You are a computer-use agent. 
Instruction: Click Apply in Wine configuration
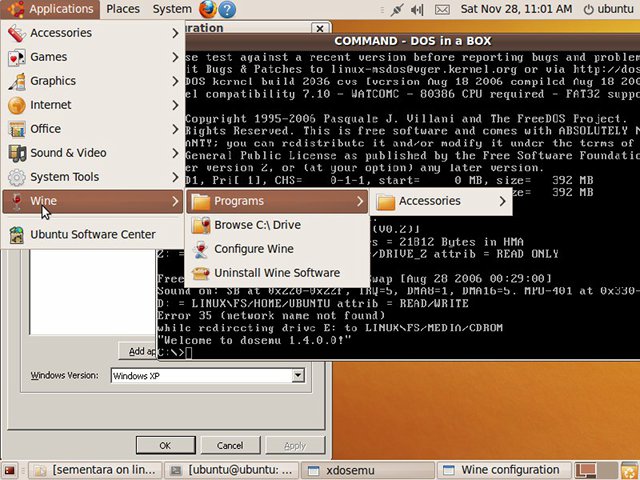coord(295,445)
